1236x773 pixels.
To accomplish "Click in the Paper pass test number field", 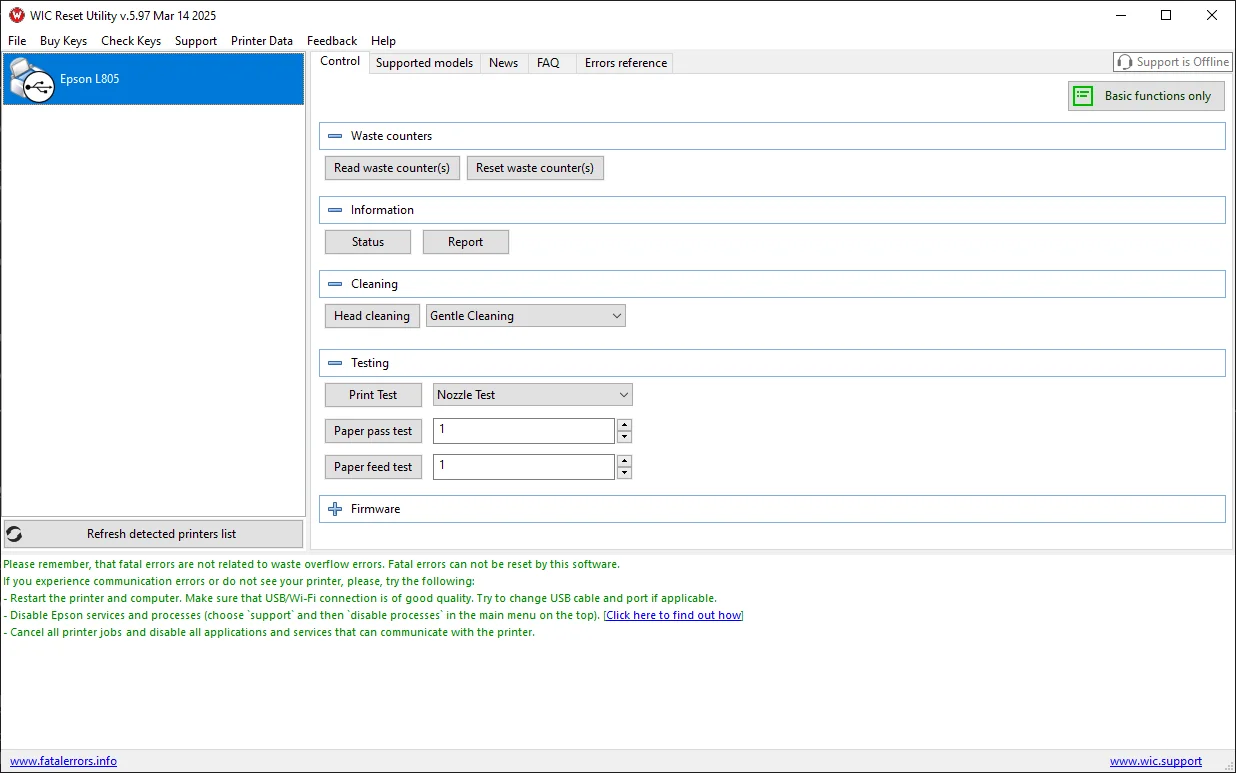I will click(x=524, y=431).
